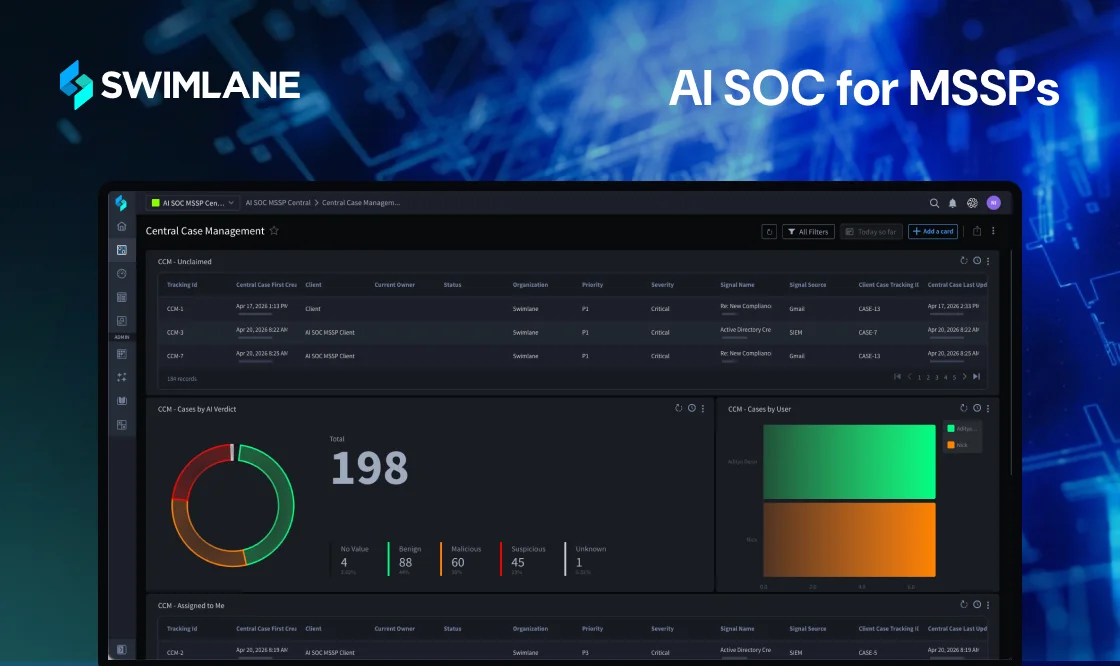Jump to last page in Unclaimed pagination
This screenshot has height=666, width=1120.
(x=976, y=377)
